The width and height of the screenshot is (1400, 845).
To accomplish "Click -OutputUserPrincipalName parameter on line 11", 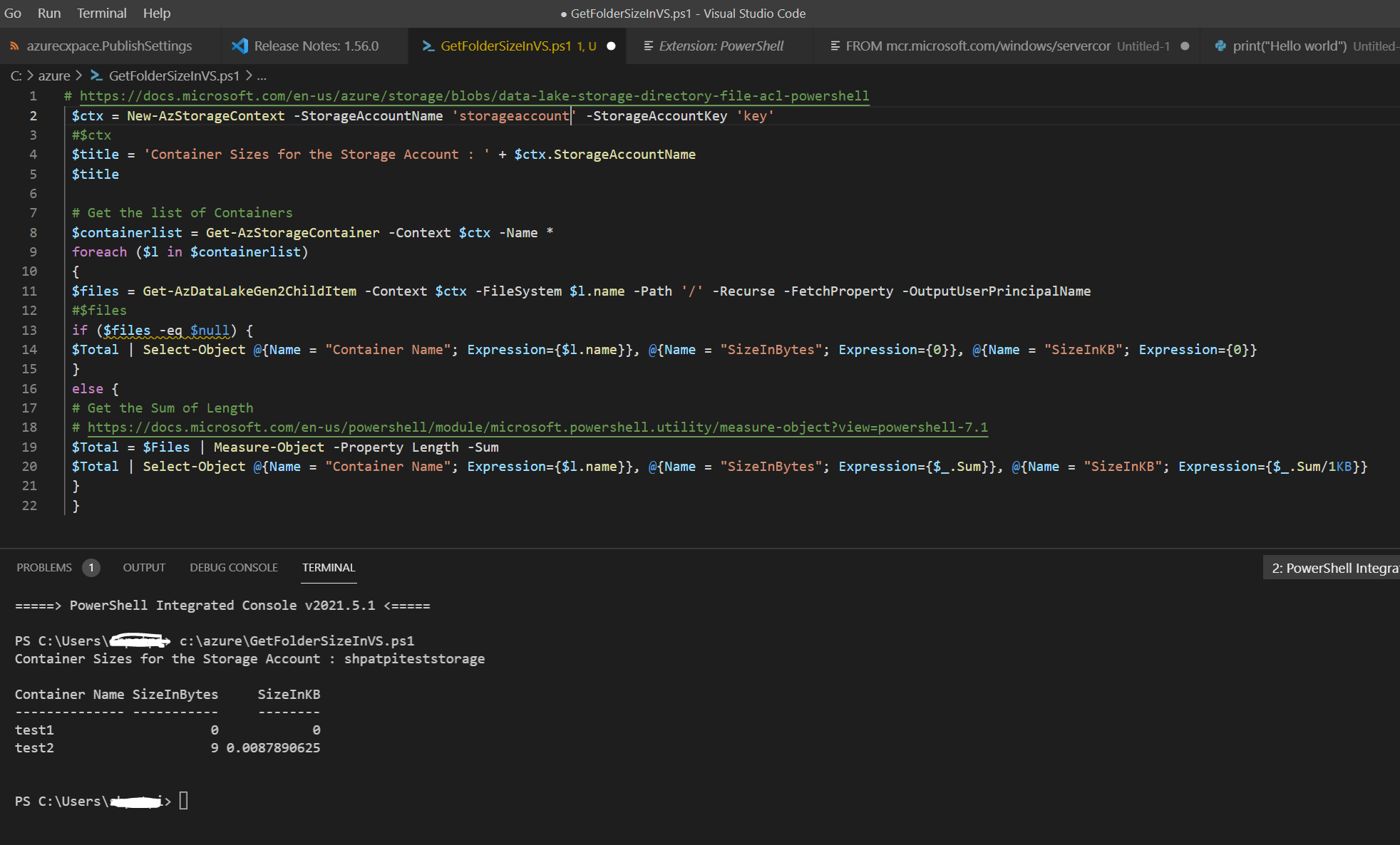I will click(x=997, y=291).
